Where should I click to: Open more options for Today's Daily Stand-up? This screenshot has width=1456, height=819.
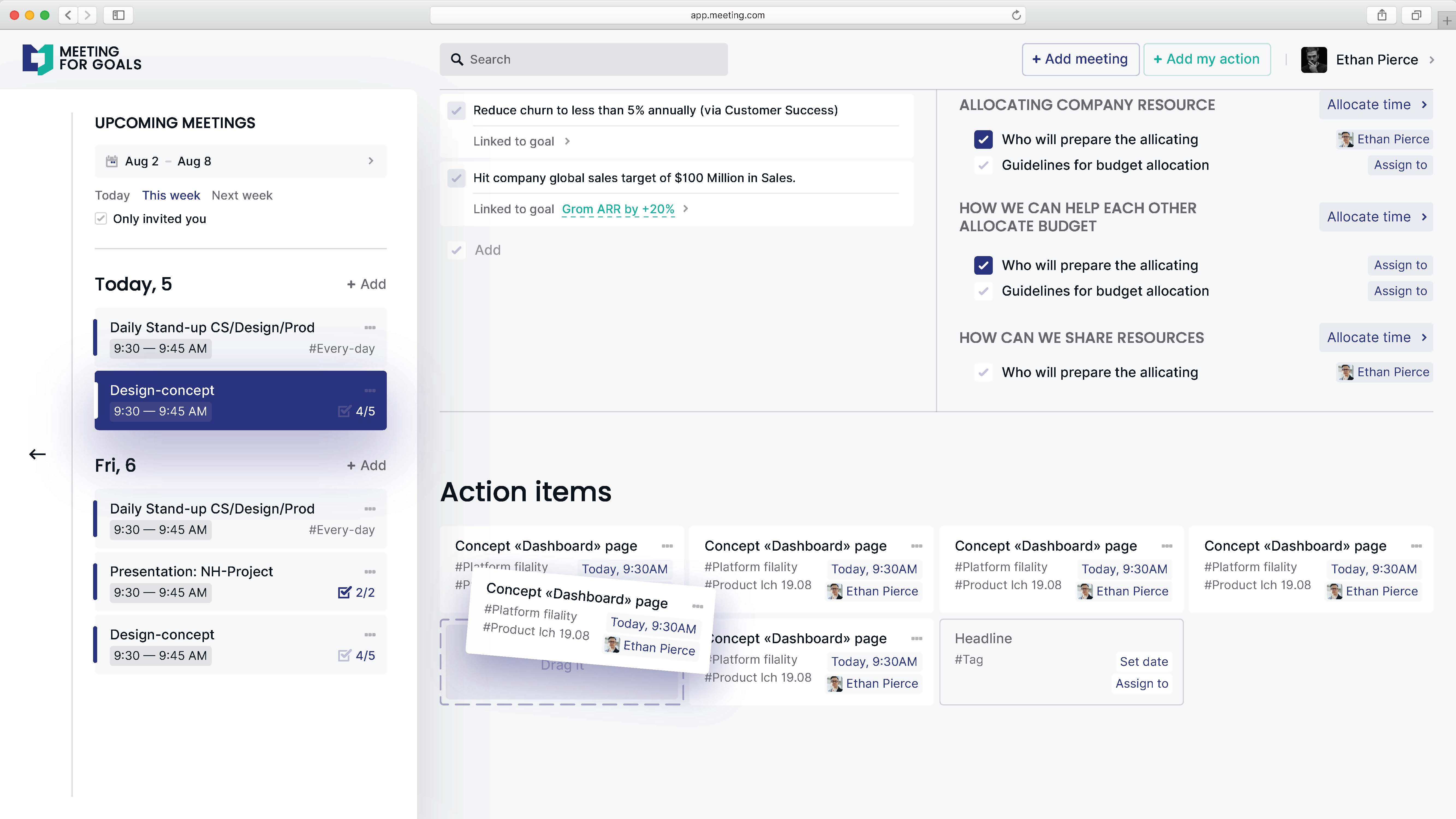(370, 327)
